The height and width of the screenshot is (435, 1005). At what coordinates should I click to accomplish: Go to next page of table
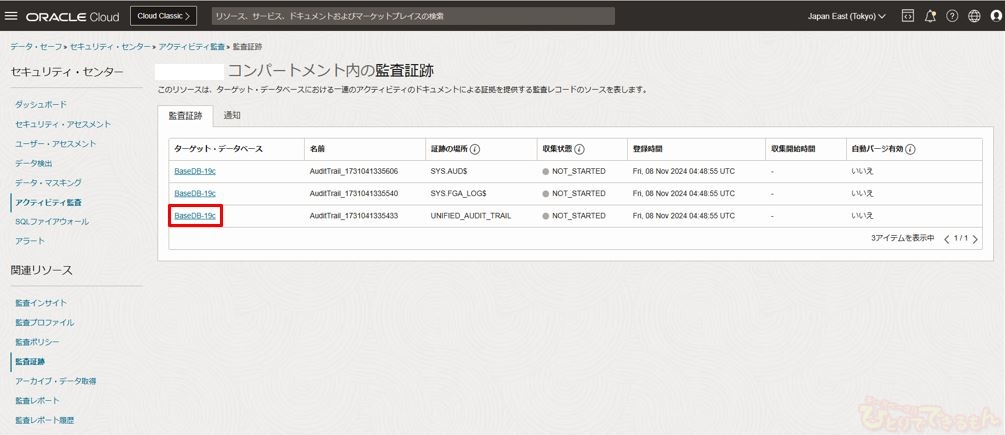pyautogui.click(x=975, y=239)
